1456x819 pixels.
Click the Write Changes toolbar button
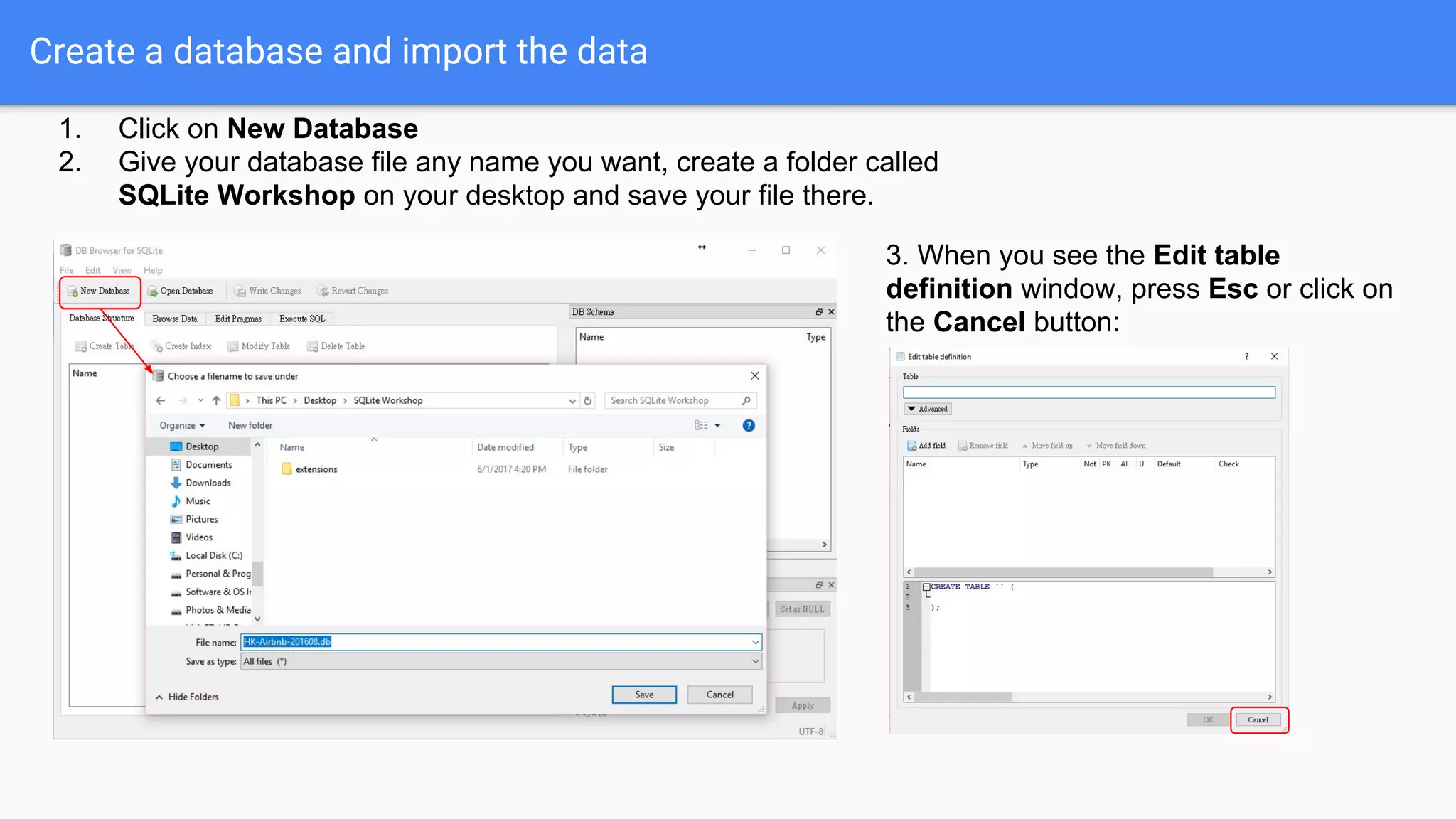[x=268, y=291]
